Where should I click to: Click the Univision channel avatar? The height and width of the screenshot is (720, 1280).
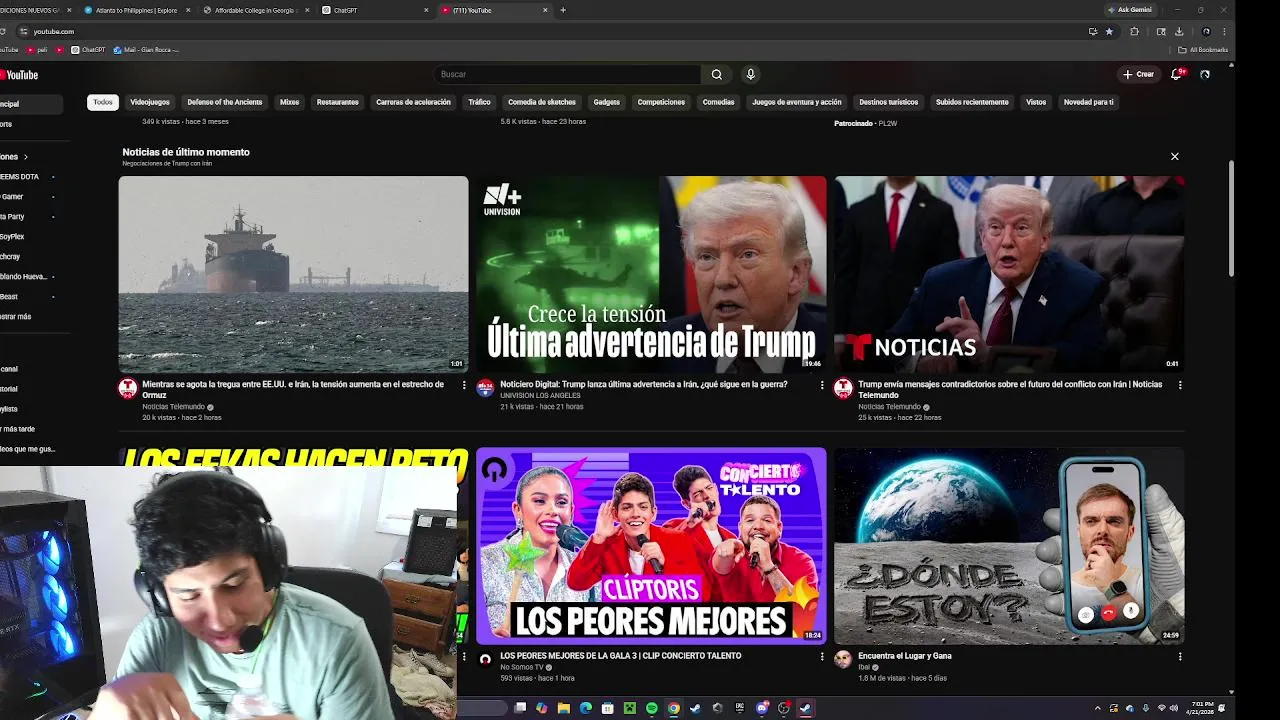pyautogui.click(x=485, y=389)
